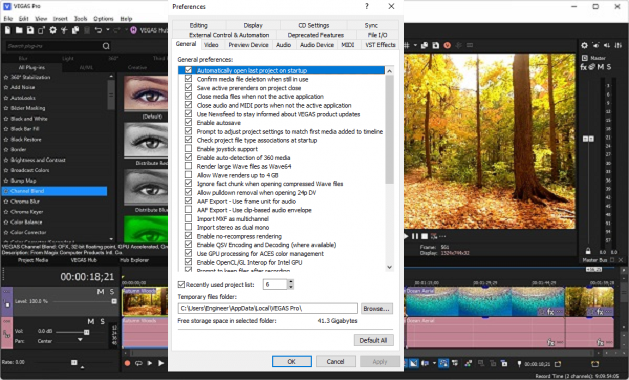
Task: Adjust video track Level slider handle
Action: pyautogui.click(x=114, y=301)
